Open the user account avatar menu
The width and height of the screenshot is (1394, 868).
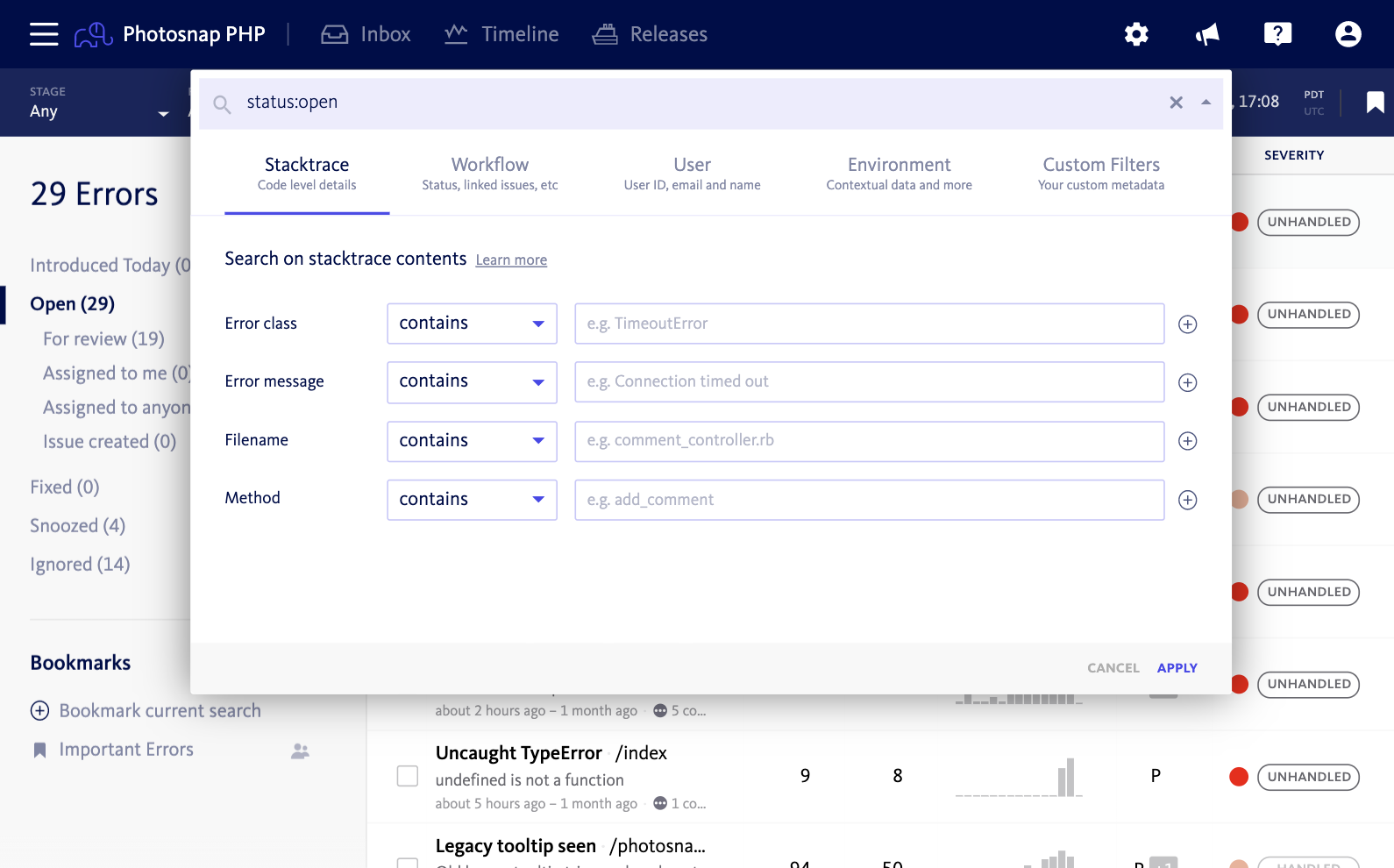point(1348,34)
